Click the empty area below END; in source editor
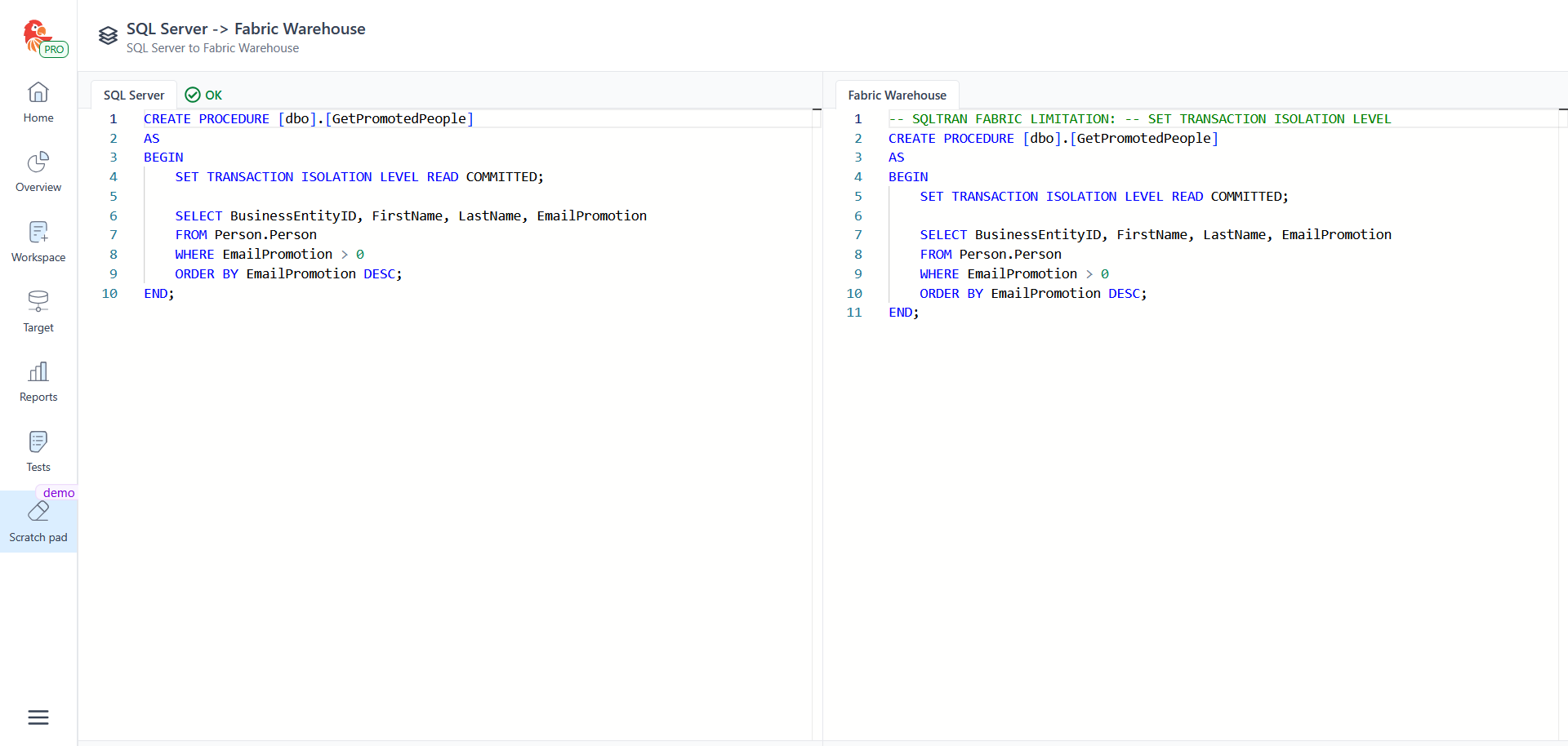The height and width of the screenshot is (746, 1568). click(449, 490)
